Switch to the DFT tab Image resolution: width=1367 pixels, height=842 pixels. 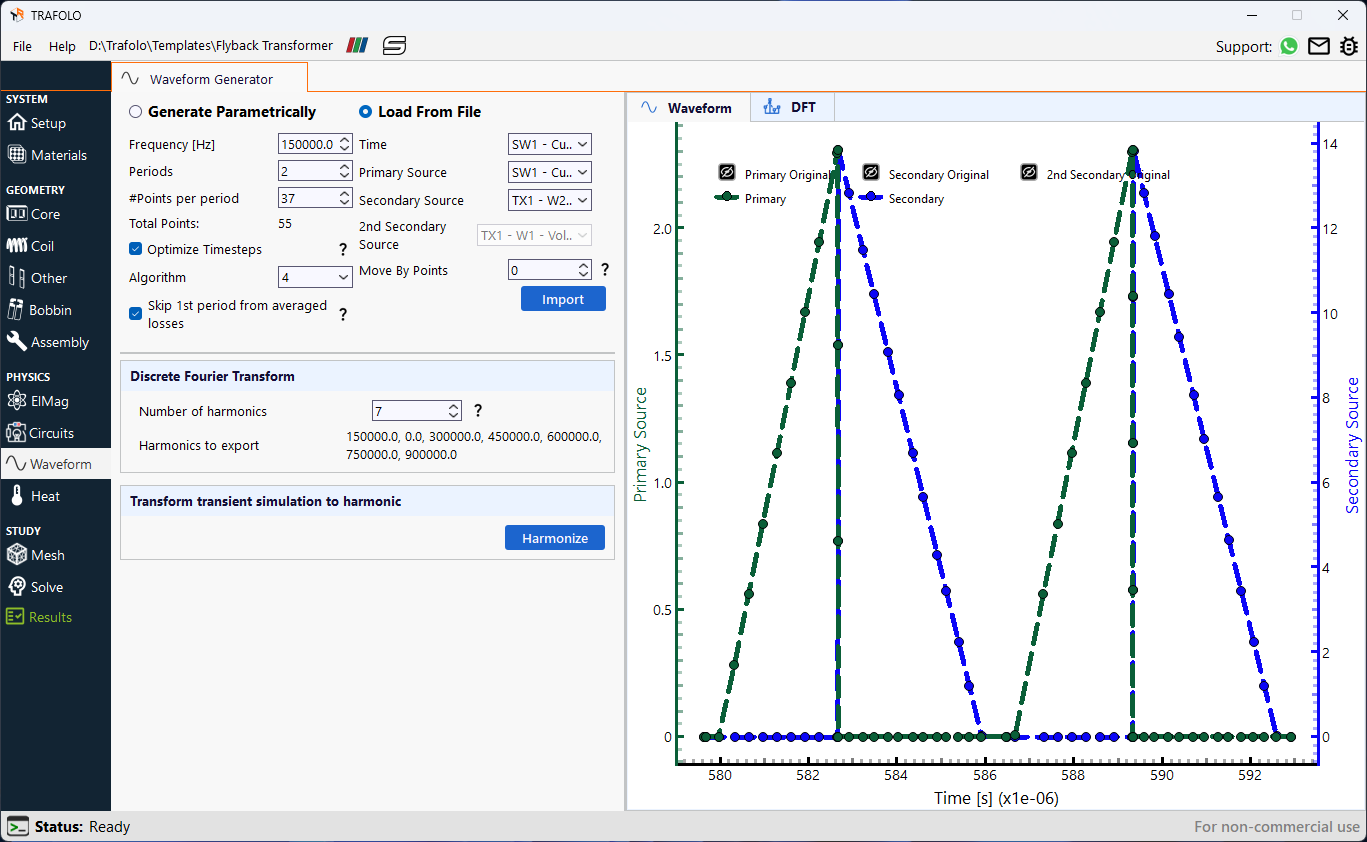click(791, 106)
